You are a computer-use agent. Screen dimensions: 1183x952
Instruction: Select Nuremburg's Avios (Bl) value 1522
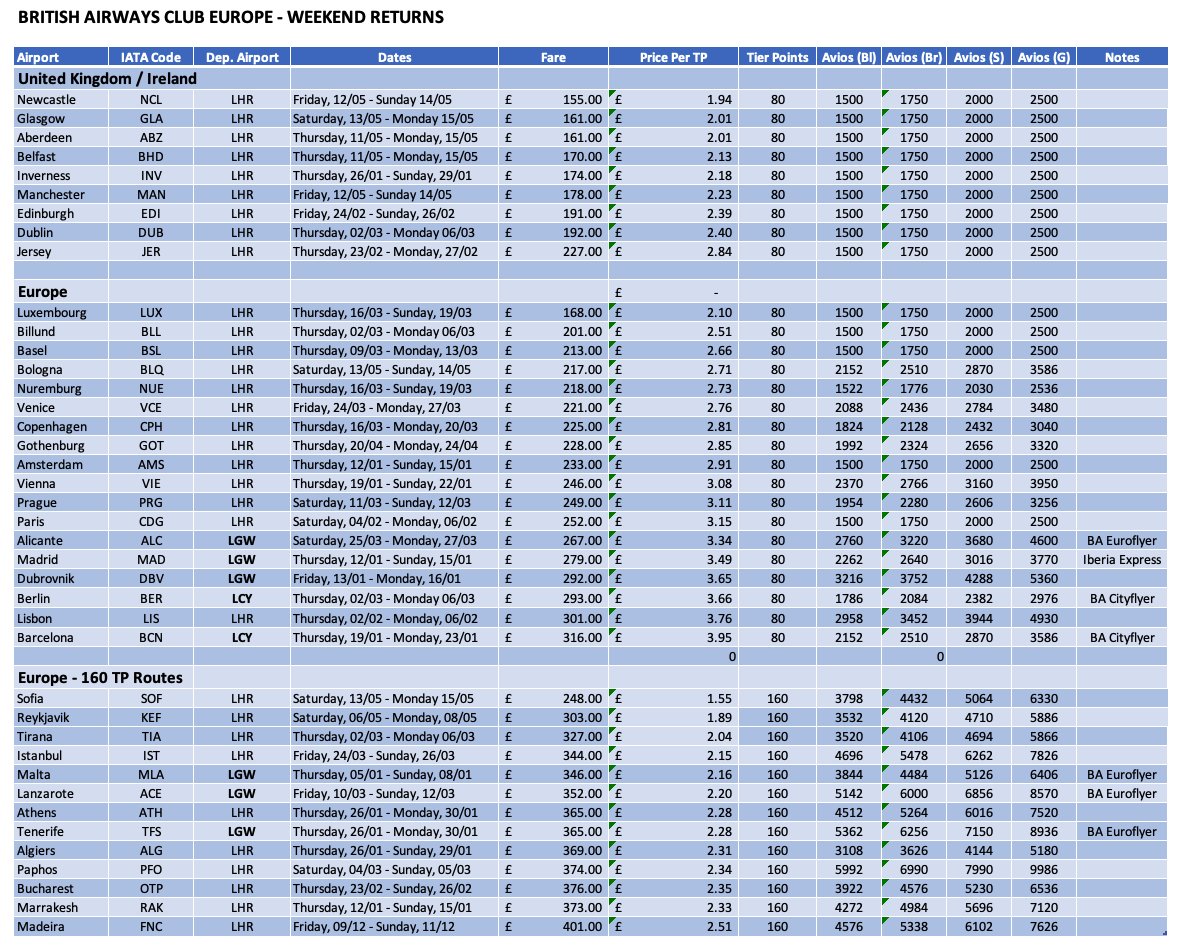pyautogui.click(x=849, y=388)
